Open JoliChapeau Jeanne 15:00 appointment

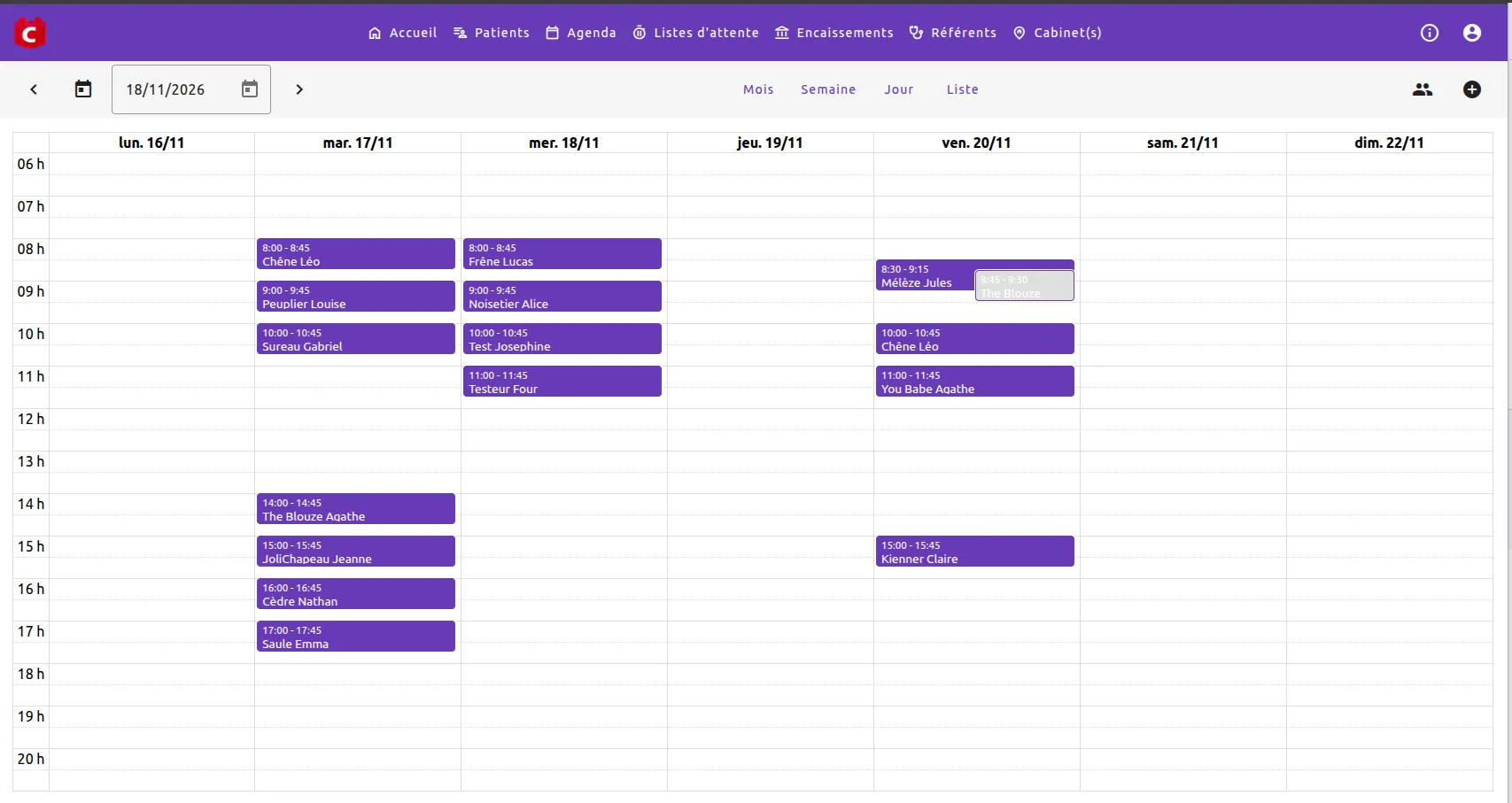point(356,552)
